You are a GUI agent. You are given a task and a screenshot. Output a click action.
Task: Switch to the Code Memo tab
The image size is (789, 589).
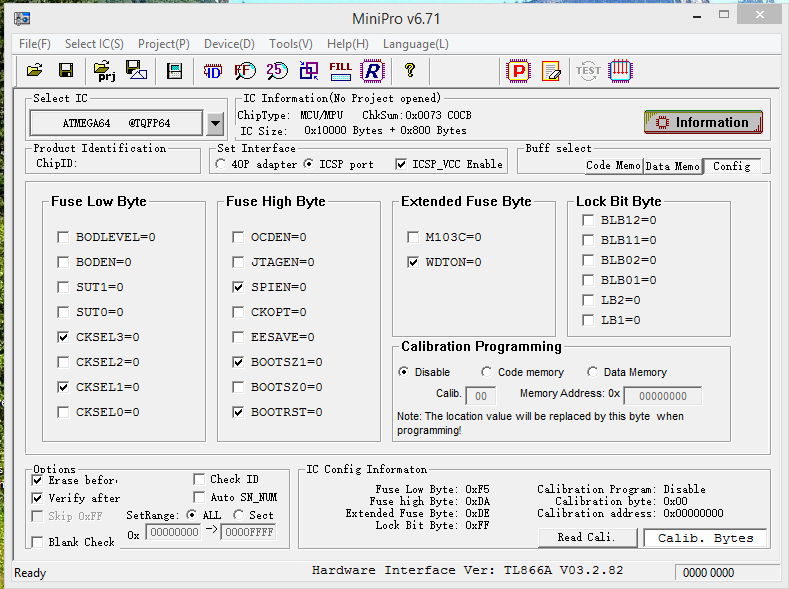(x=612, y=166)
